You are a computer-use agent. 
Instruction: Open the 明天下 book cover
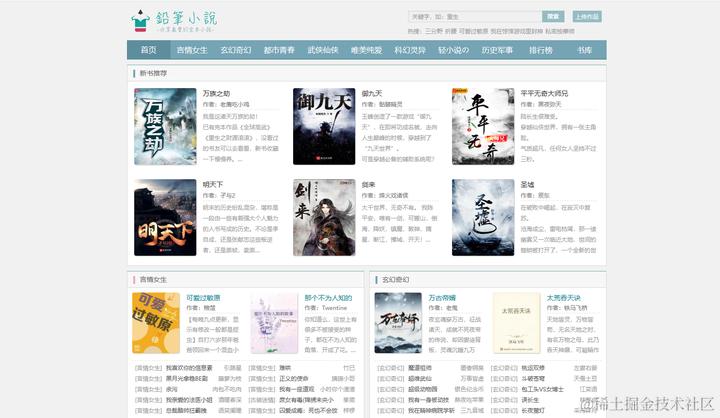pyautogui.click(x=165, y=217)
